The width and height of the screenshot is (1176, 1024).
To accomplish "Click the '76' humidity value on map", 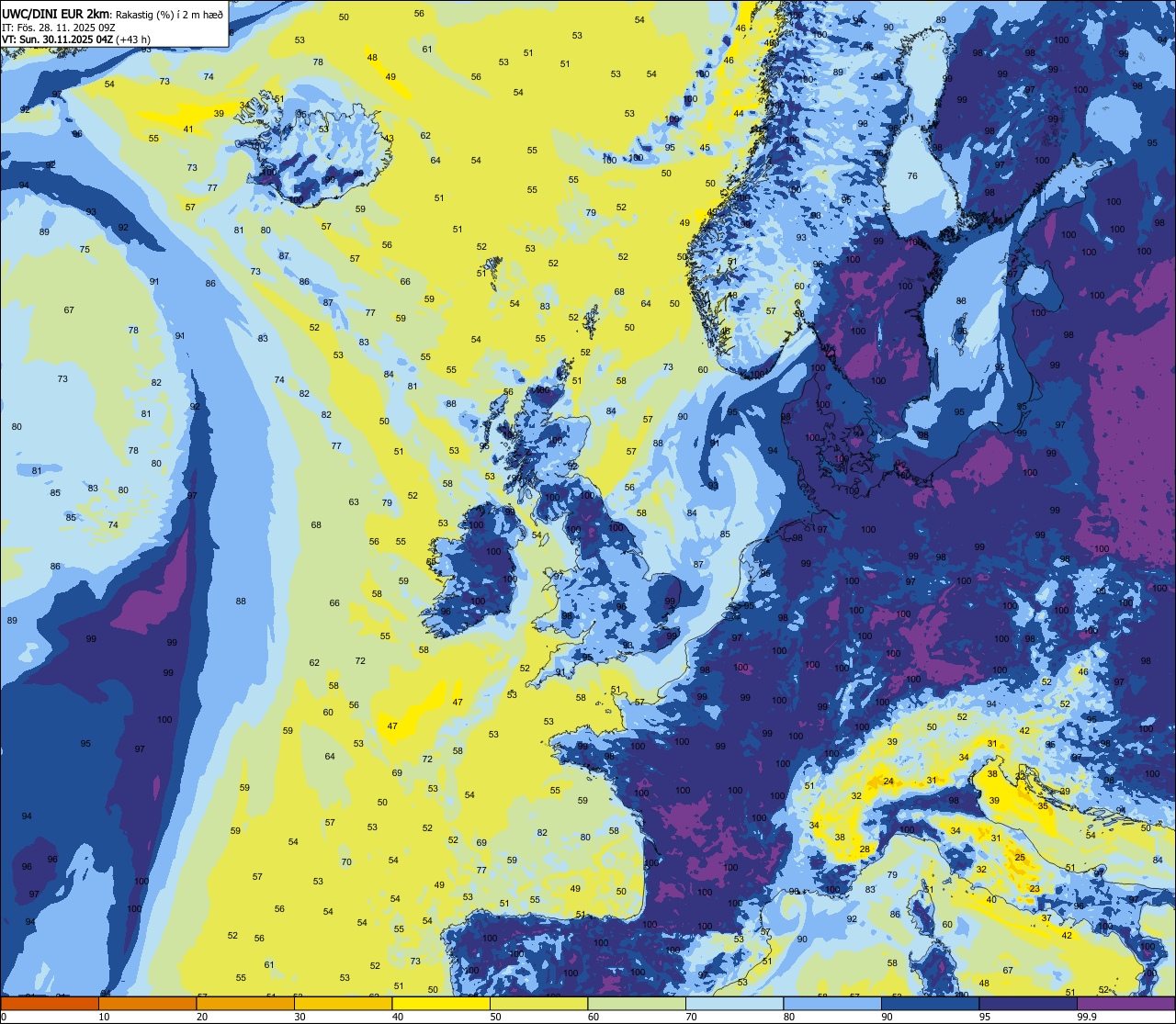I will coord(912,176).
